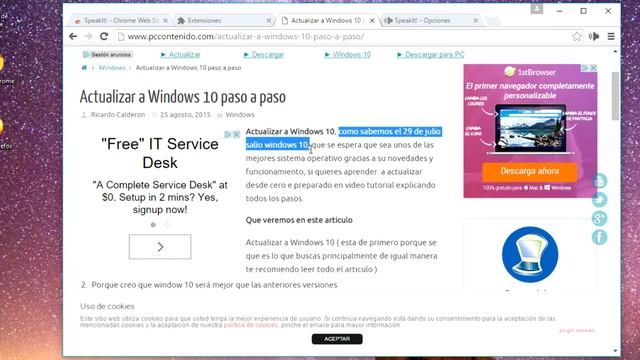
Task: Click the "Free" IT Service Desk ad headline
Action: [160, 153]
